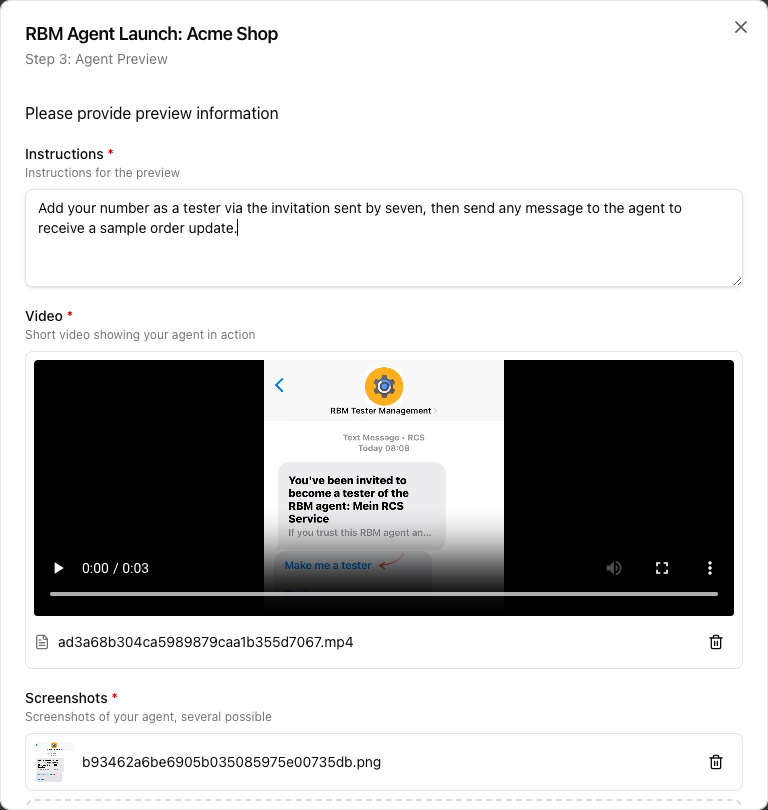This screenshot has width=768, height=810.
Task: Delete the uploaded mp4 video file
Action: (x=716, y=642)
